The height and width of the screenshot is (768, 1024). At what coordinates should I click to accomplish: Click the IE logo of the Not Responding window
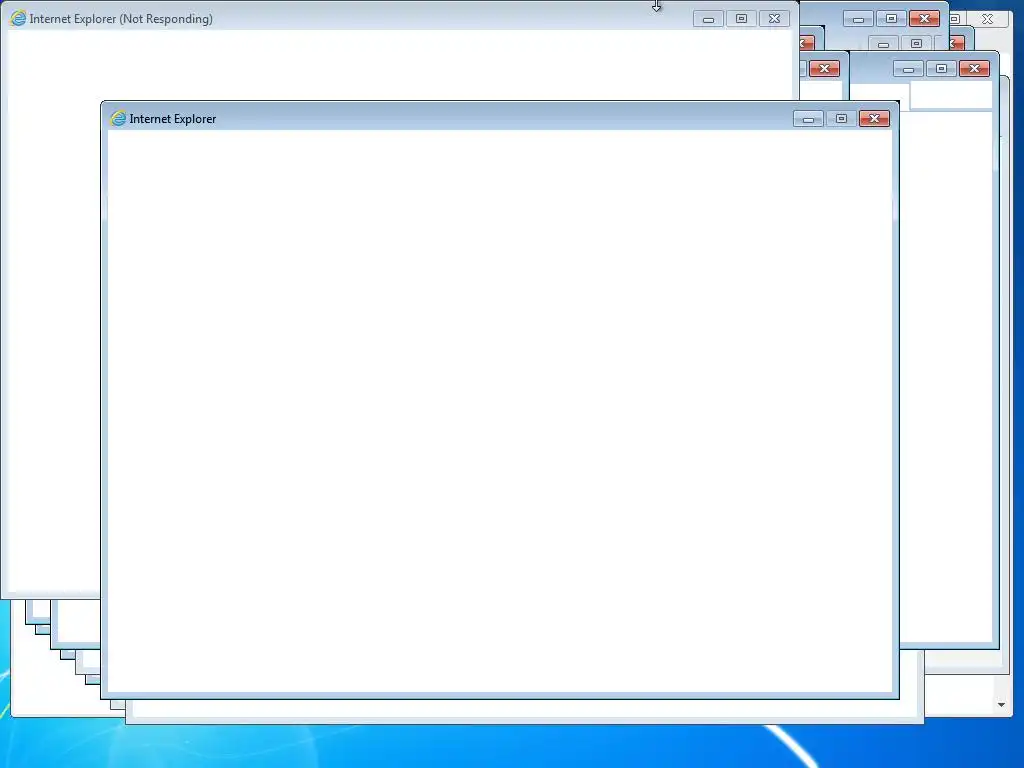click(x=18, y=18)
